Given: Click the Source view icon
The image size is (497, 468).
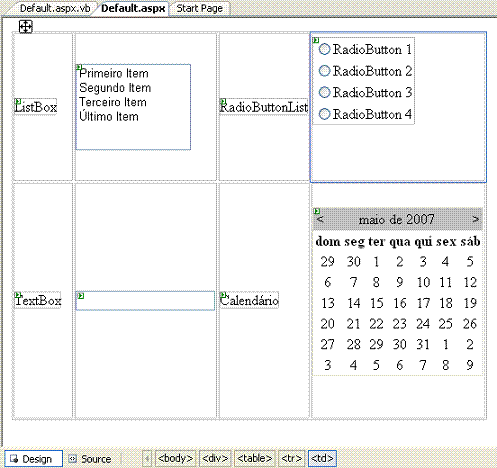Looking at the screenshot, I should coord(72,459).
